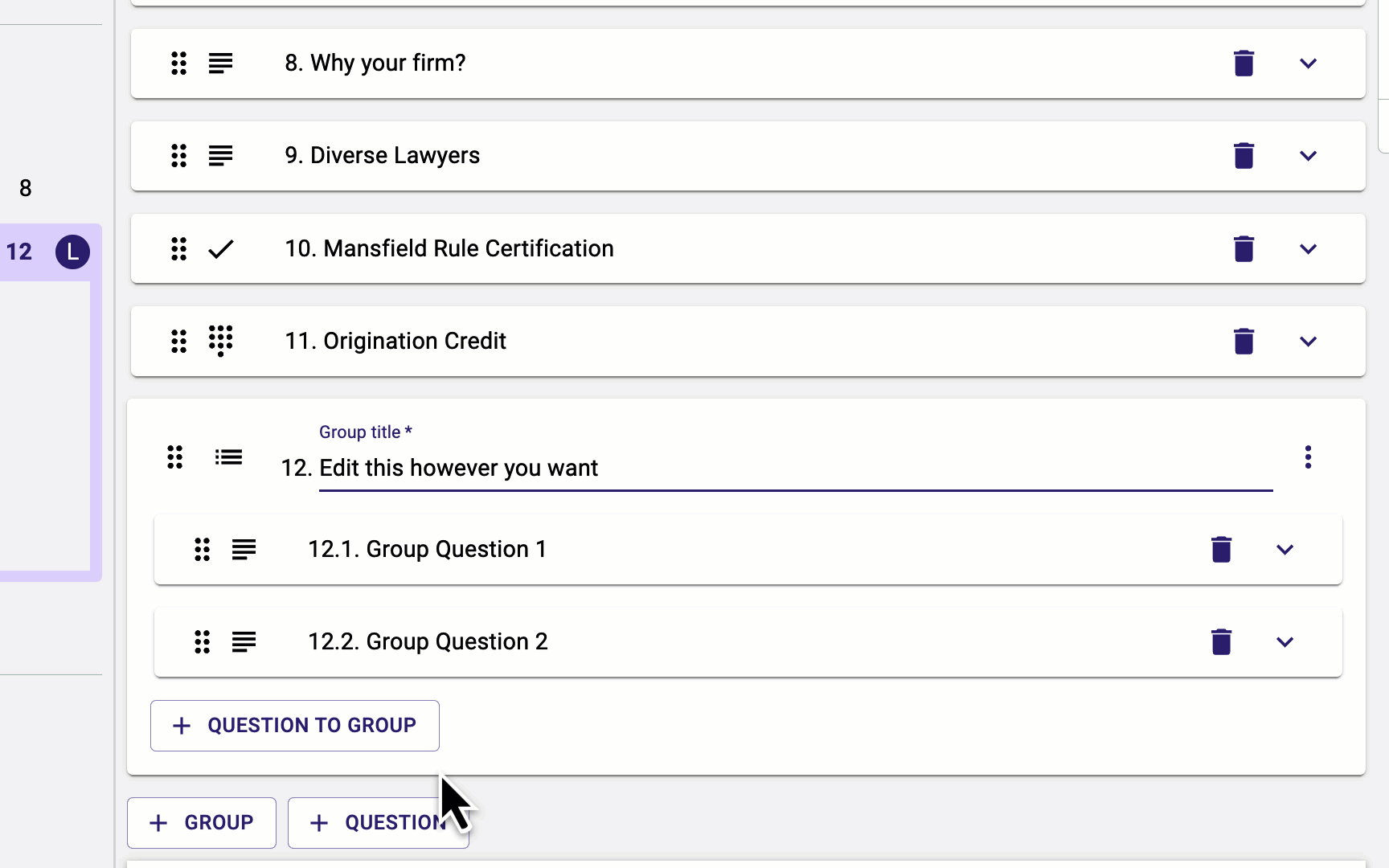Expand the Why your firm? question
This screenshot has height=868, width=1389.
pos(1308,63)
